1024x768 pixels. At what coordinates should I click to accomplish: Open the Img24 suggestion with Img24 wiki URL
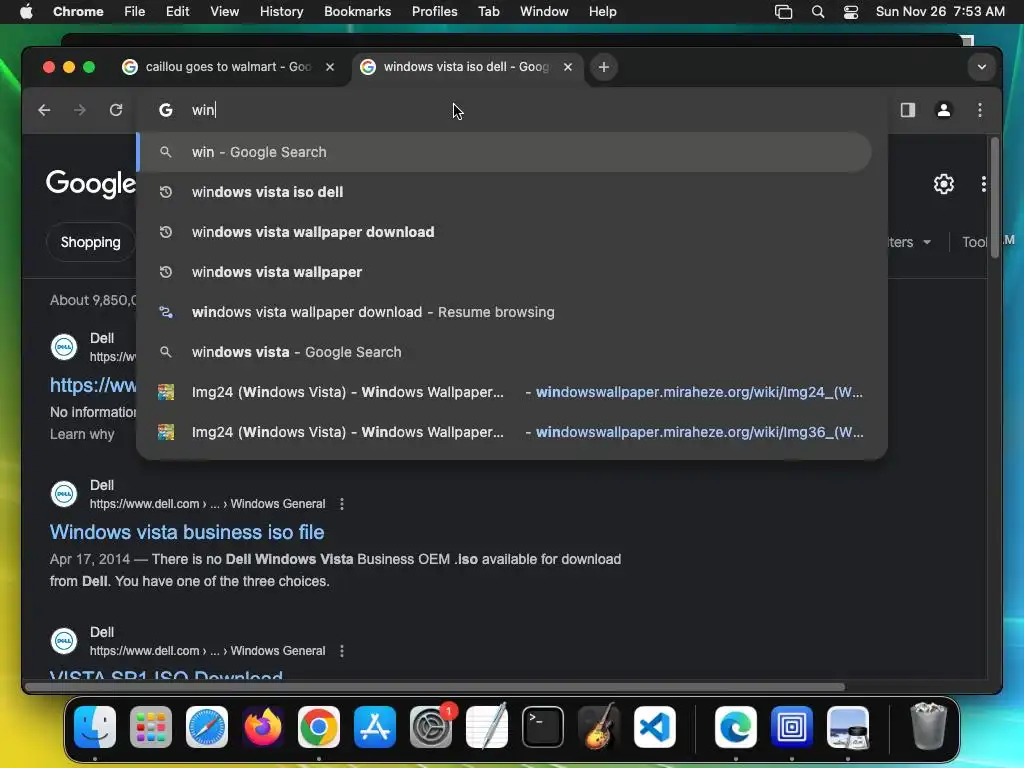(505, 392)
